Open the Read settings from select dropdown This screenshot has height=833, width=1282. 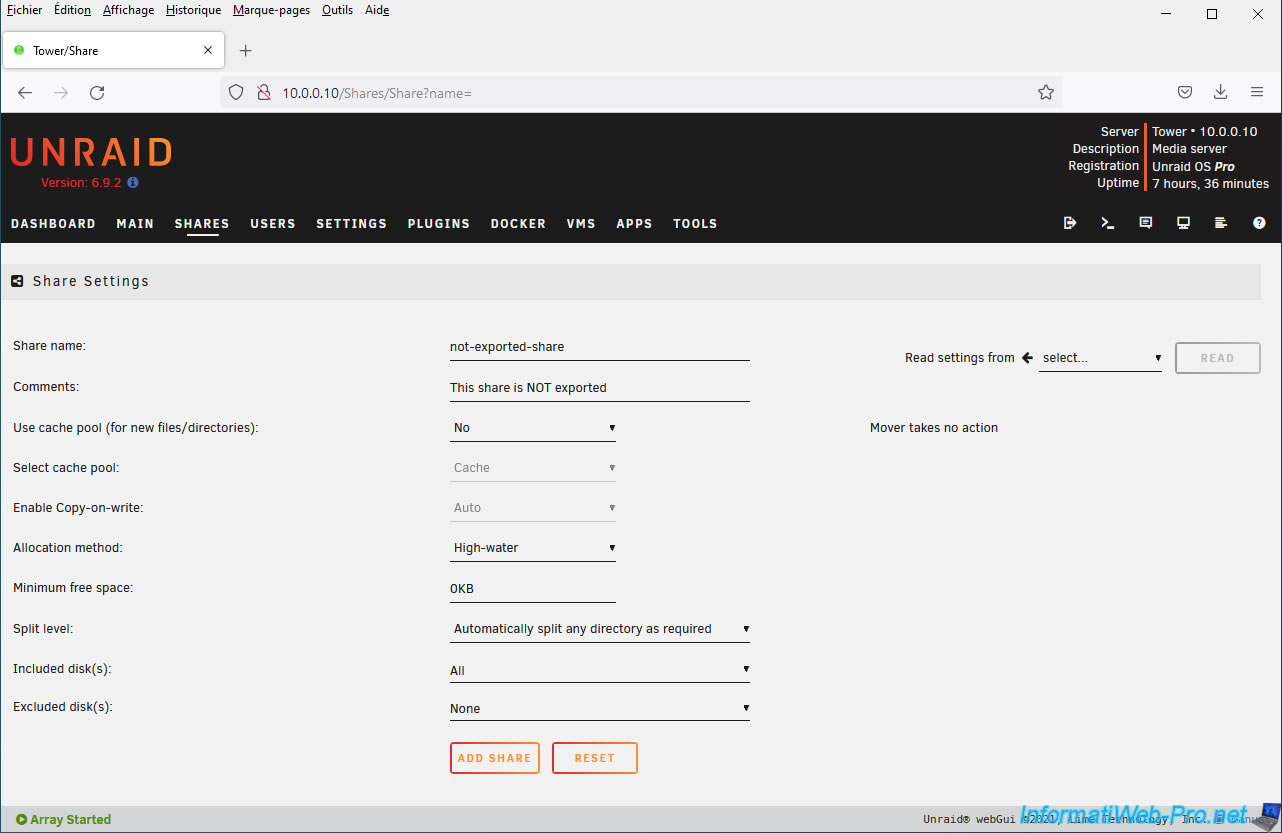1100,358
